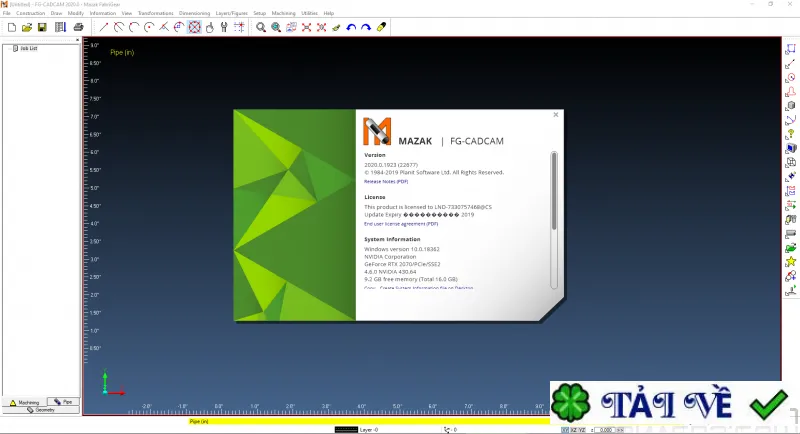Open the Dimensioning menu
800x434 pixels.
coord(194,13)
